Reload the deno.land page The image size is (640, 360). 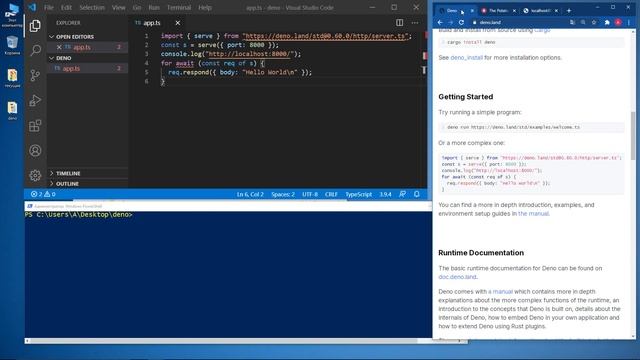(462, 22)
